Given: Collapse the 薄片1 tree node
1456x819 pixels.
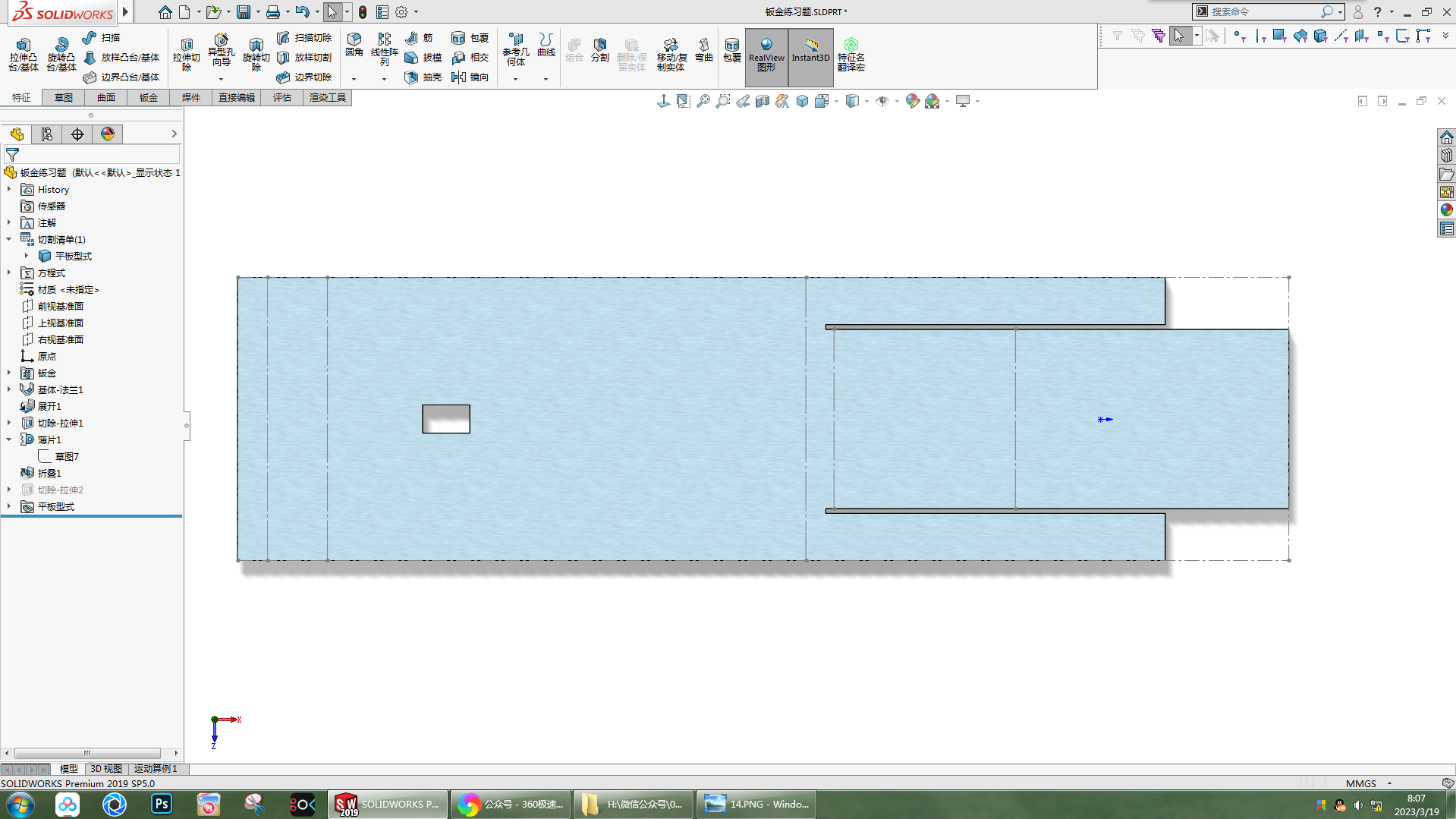Looking at the screenshot, I should 9,439.
